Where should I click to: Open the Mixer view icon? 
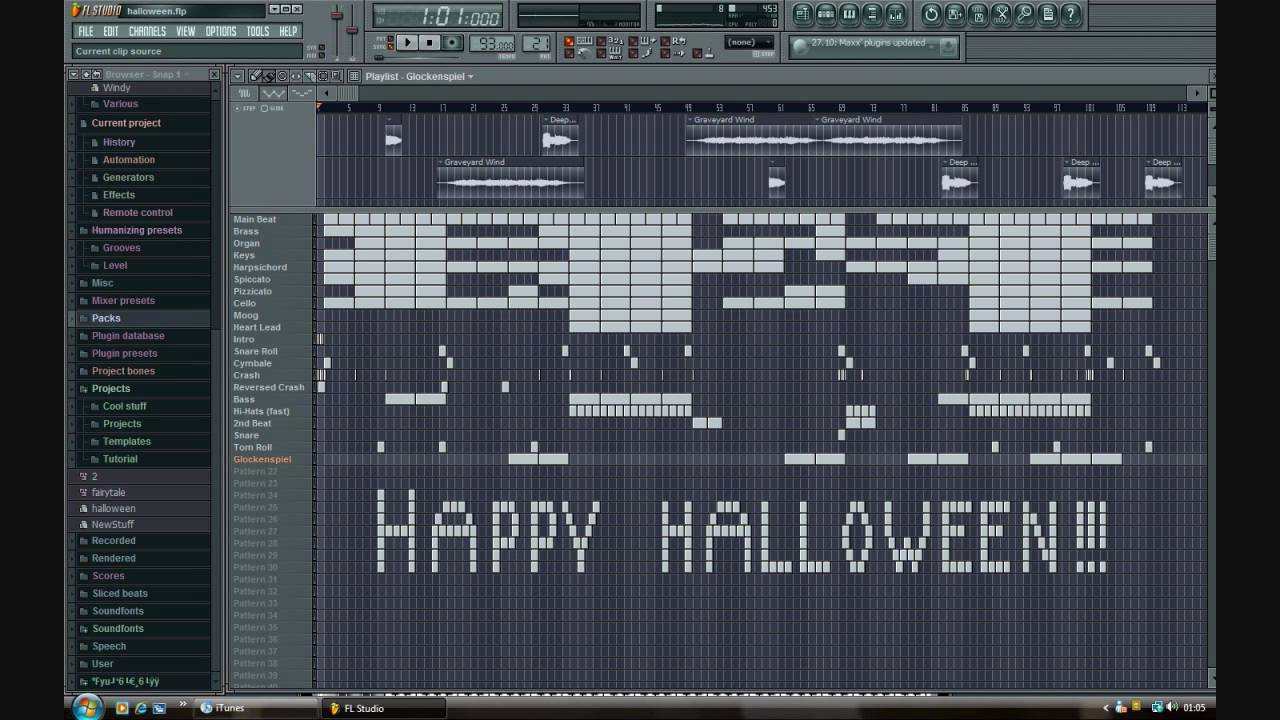(x=895, y=14)
